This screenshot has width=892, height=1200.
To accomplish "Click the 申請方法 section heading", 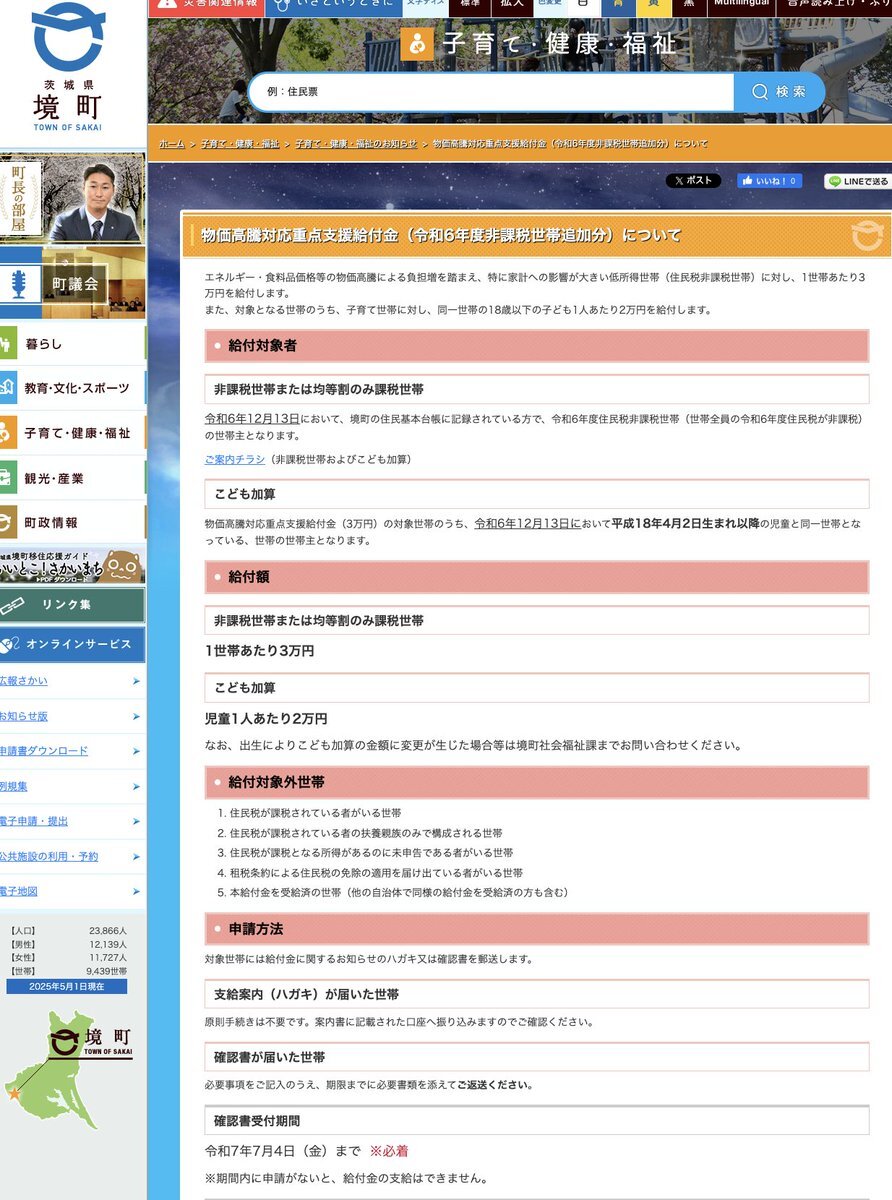I will [x=537, y=929].
